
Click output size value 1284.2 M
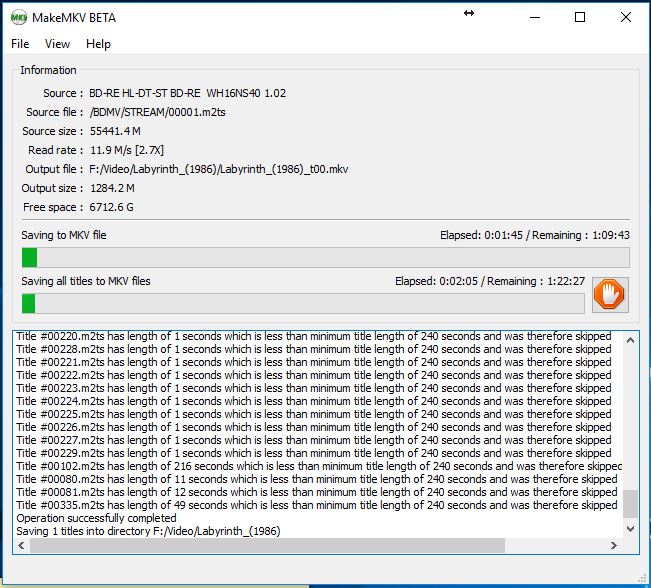[x=112, y=188]
